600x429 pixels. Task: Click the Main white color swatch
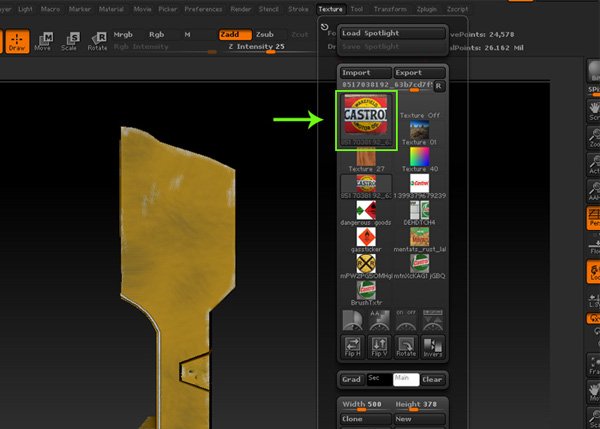point(406,380)
